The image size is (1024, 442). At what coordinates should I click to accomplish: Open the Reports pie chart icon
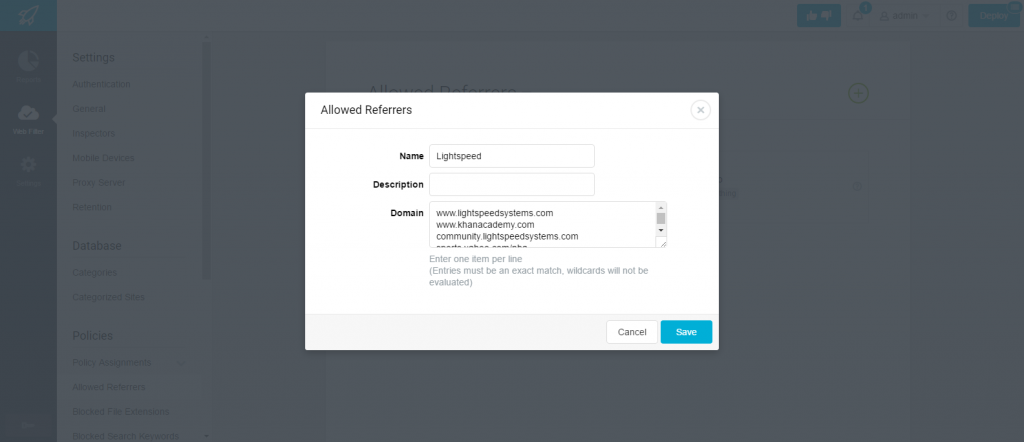(28, 61)
